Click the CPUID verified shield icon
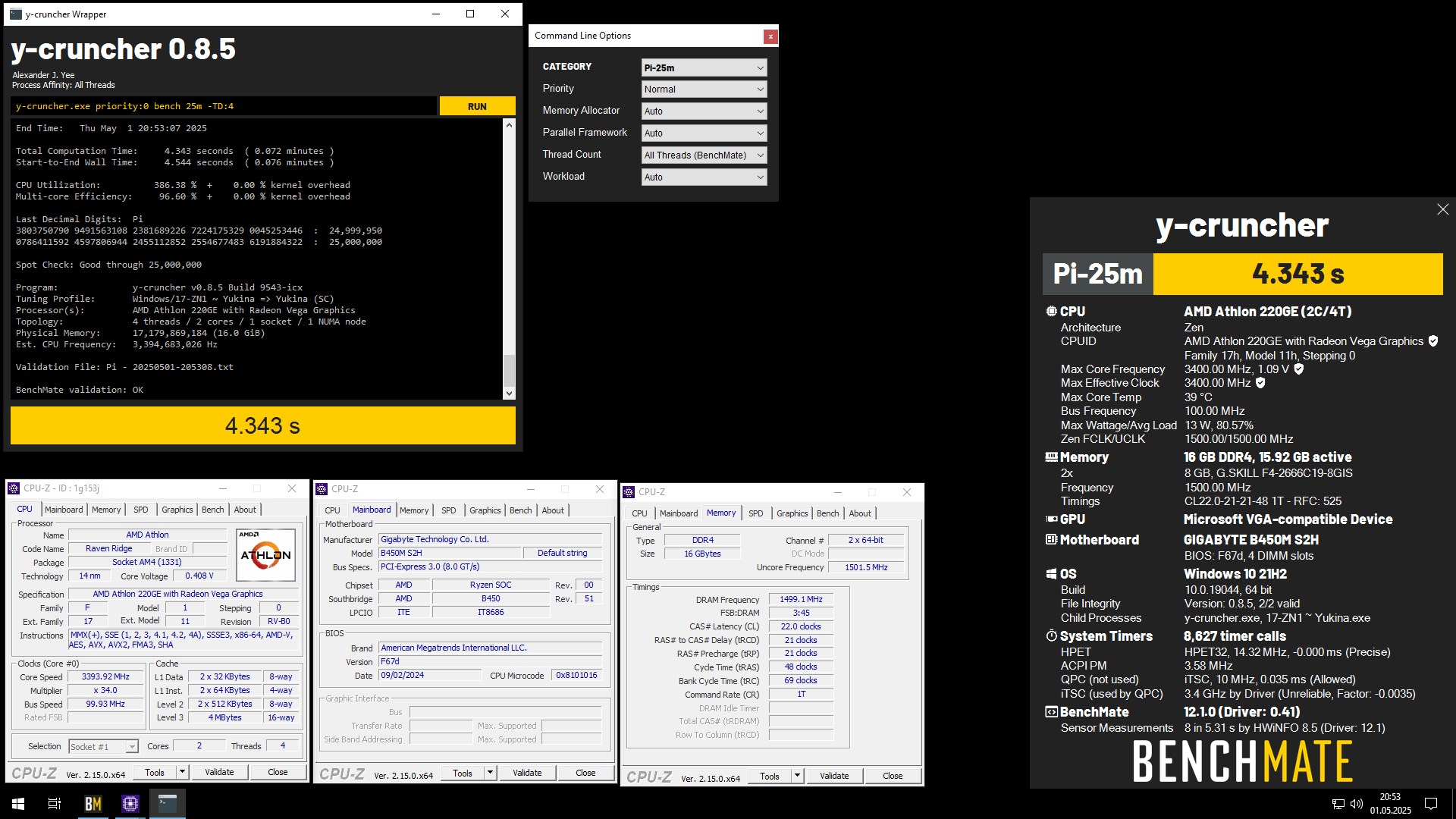1456x819 pixels. (x=1432, y=341)
